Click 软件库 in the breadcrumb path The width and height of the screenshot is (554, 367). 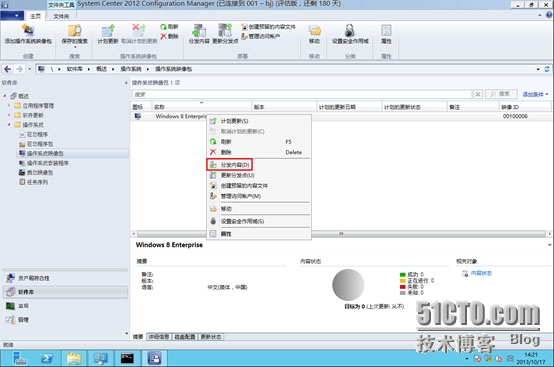[75, 69]
